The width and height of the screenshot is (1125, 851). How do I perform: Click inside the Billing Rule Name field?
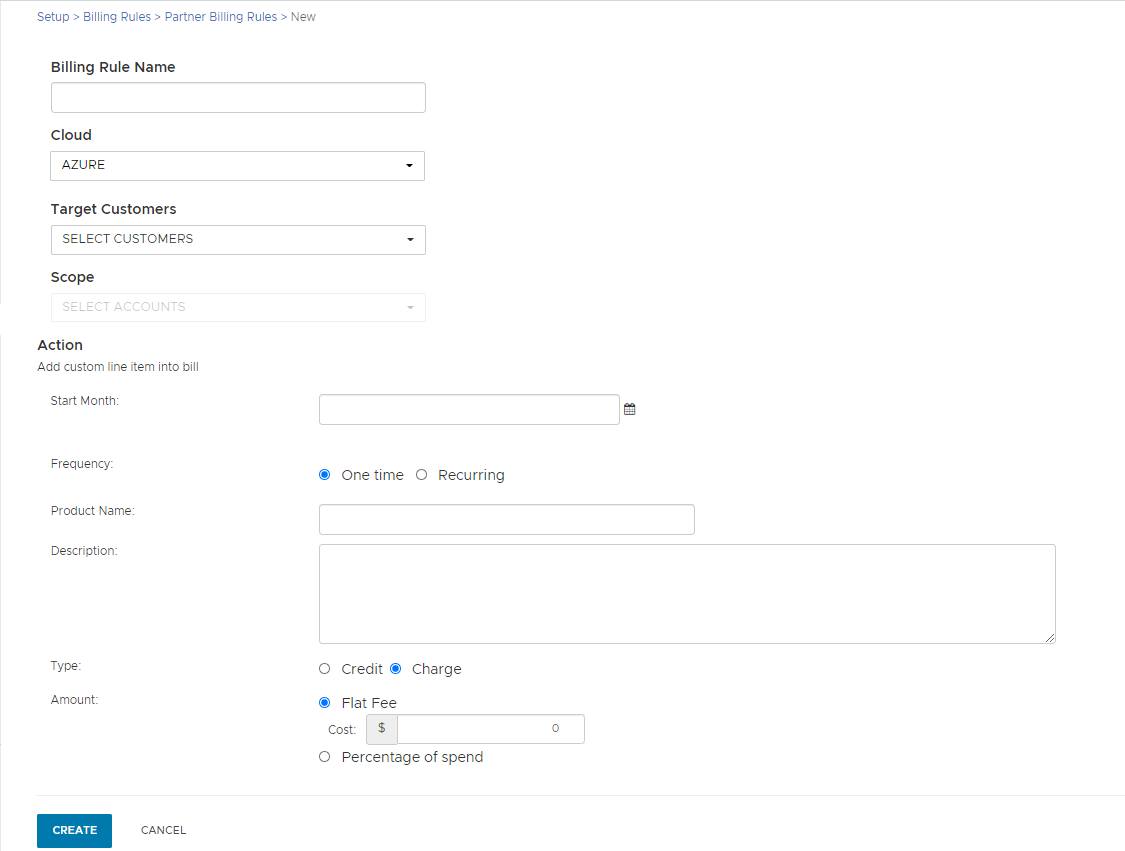click(x=237, y=97)
